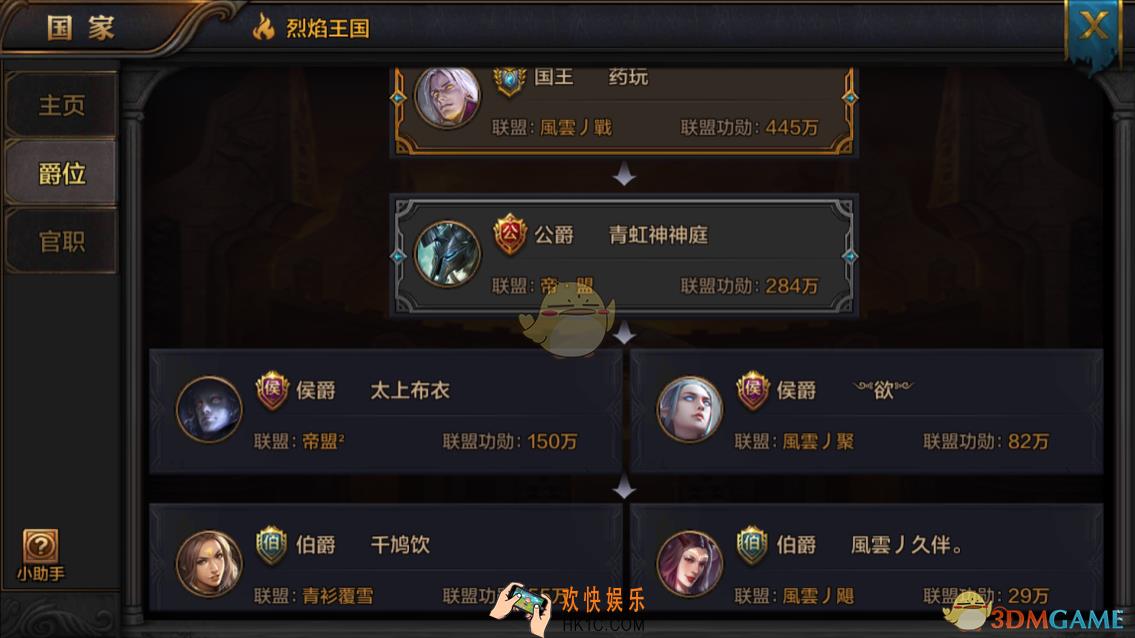Click the arrow below the king card

[x=624, y=175]
